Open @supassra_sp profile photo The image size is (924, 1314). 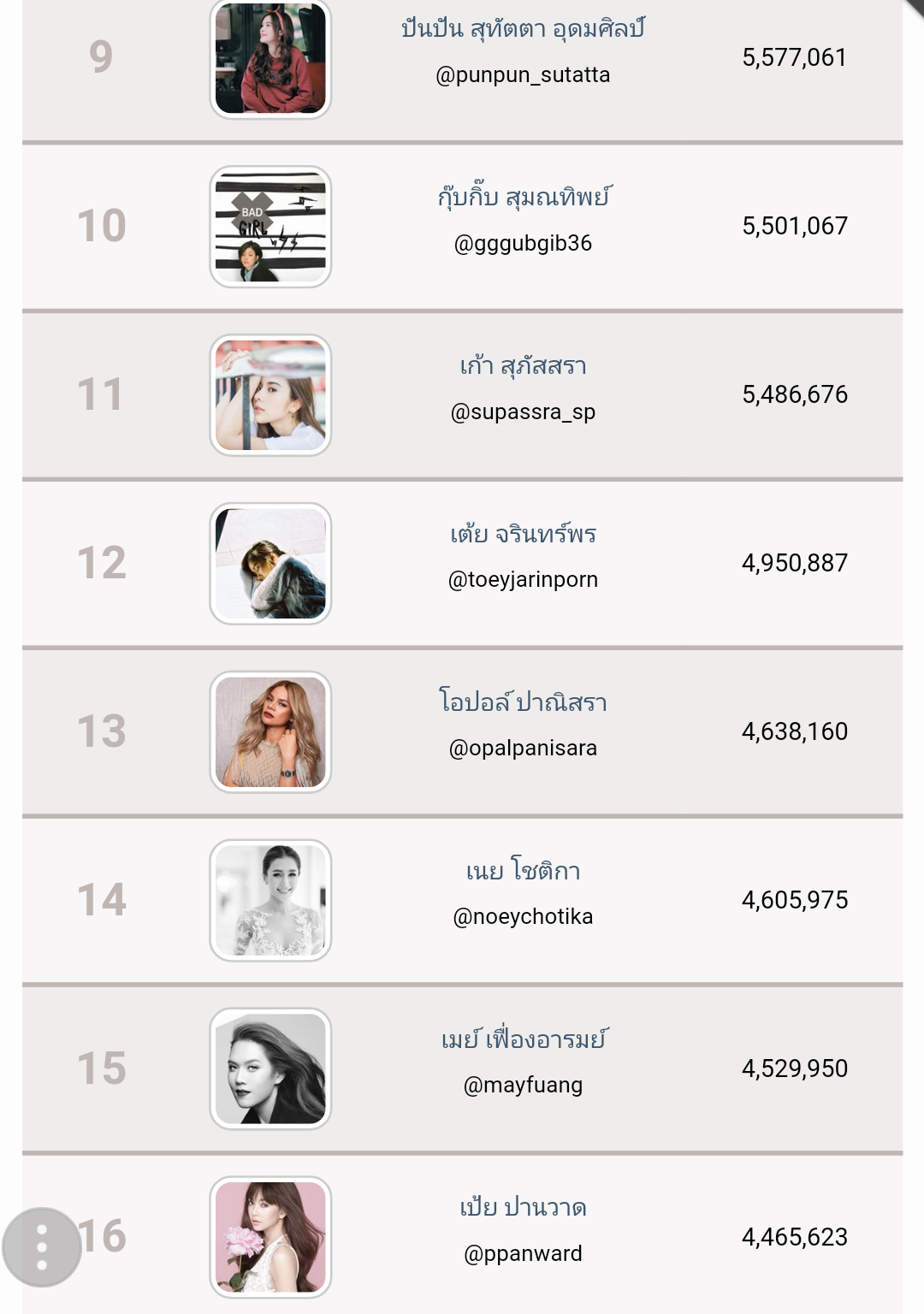click(270, 395)
